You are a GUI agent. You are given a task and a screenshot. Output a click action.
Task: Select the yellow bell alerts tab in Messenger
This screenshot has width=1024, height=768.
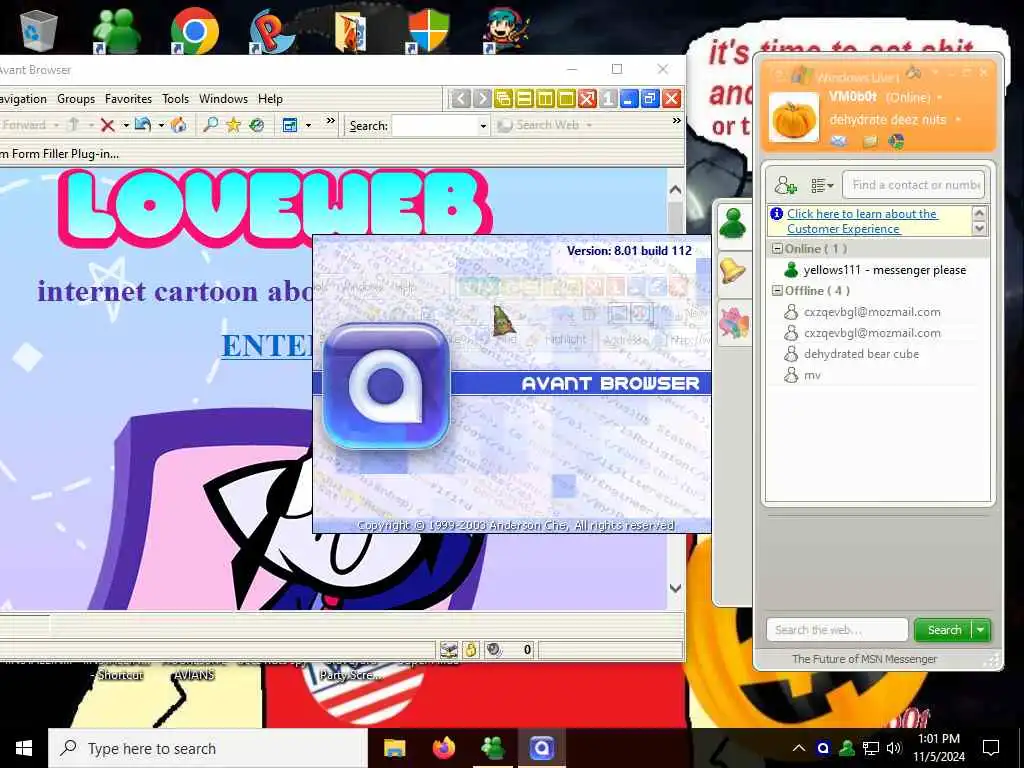(x=733, y=272)
